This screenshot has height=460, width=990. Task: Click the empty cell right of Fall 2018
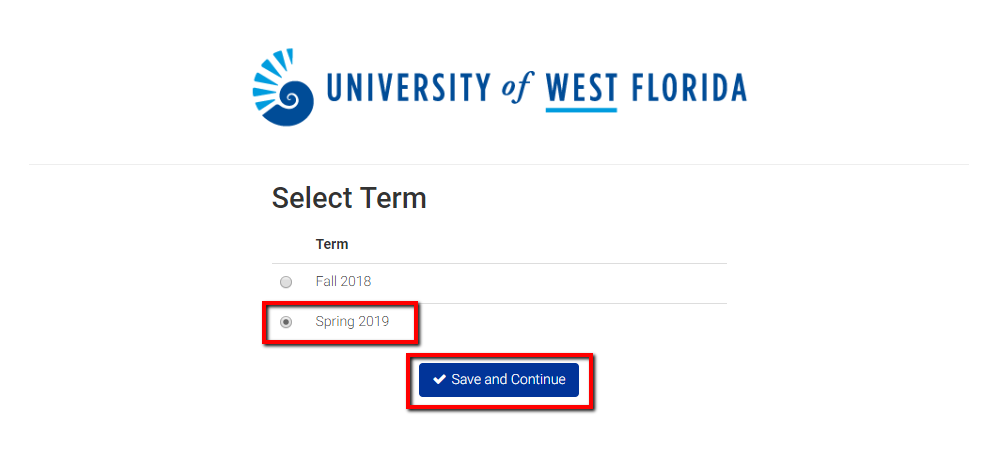(549, 281)
